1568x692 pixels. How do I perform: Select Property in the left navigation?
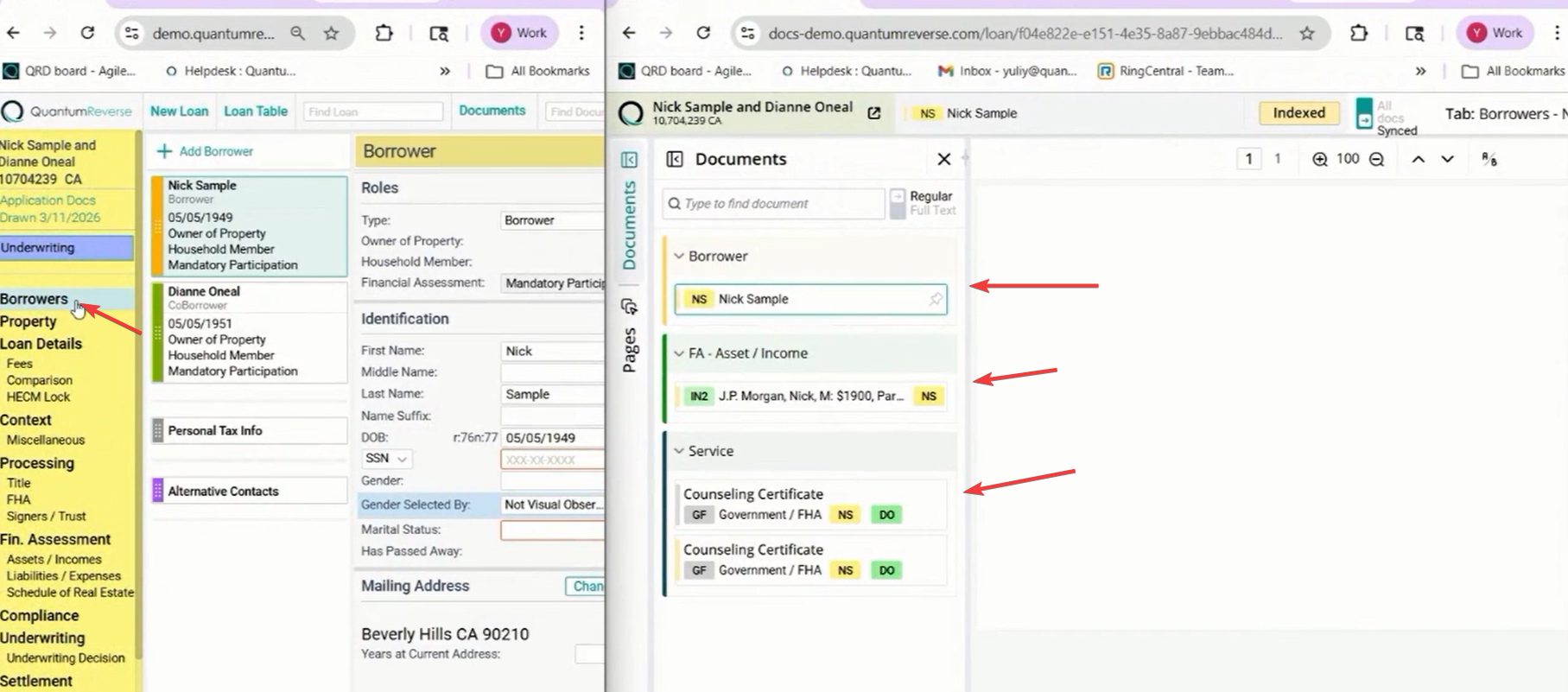(29, 321)
